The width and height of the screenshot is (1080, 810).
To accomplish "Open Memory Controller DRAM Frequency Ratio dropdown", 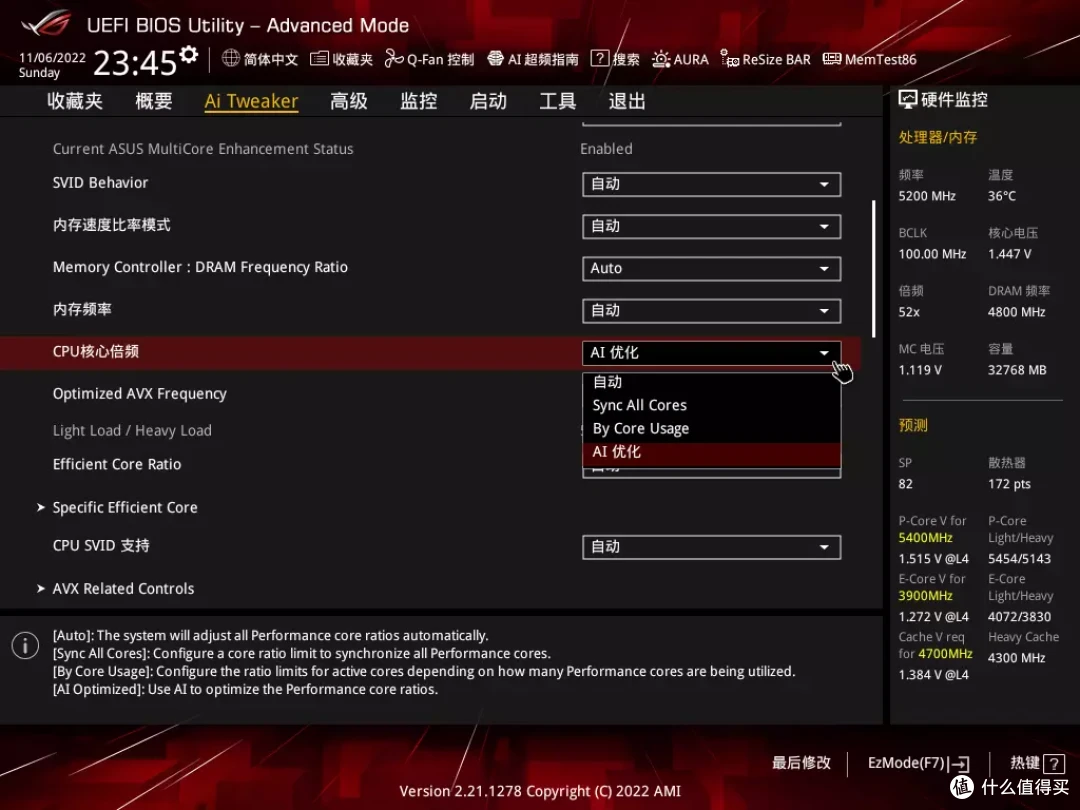I will [x=712, y=269].
